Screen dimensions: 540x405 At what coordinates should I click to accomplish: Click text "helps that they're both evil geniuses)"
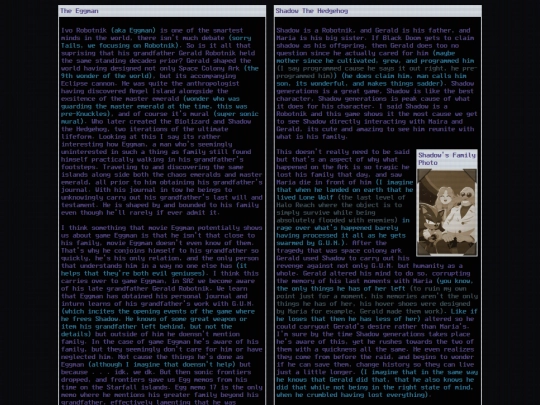coord(133,273)
